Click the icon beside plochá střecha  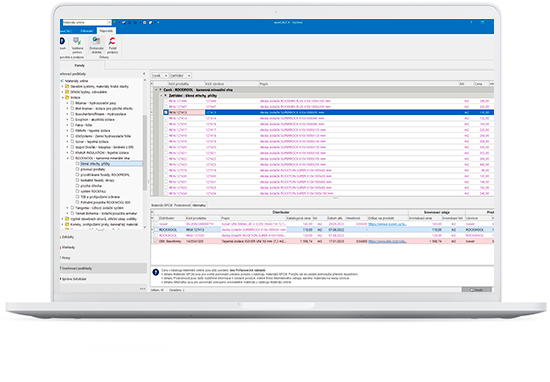click(x=78, y=186)
